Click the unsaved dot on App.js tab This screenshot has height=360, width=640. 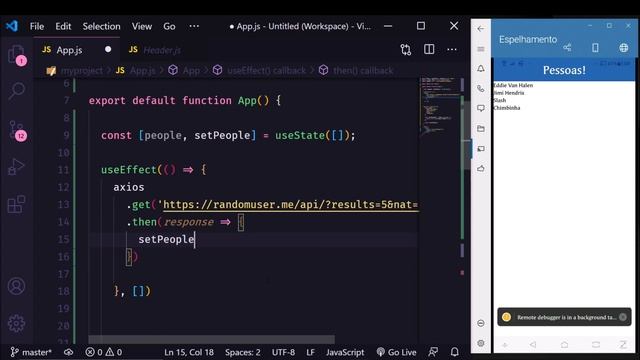click(108, 49)
